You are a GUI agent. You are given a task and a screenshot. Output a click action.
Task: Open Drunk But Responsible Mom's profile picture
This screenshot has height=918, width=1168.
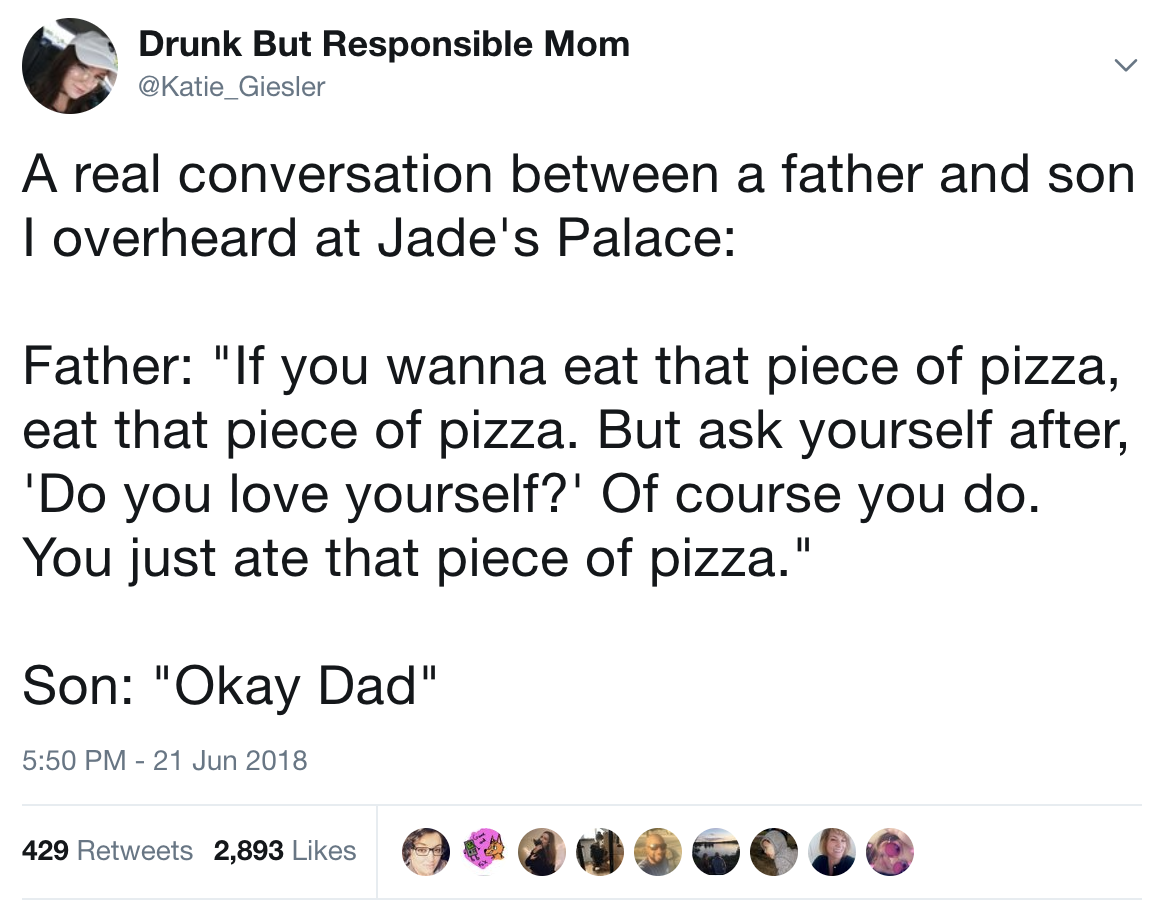pyautogui.click(x=70, y=66)
